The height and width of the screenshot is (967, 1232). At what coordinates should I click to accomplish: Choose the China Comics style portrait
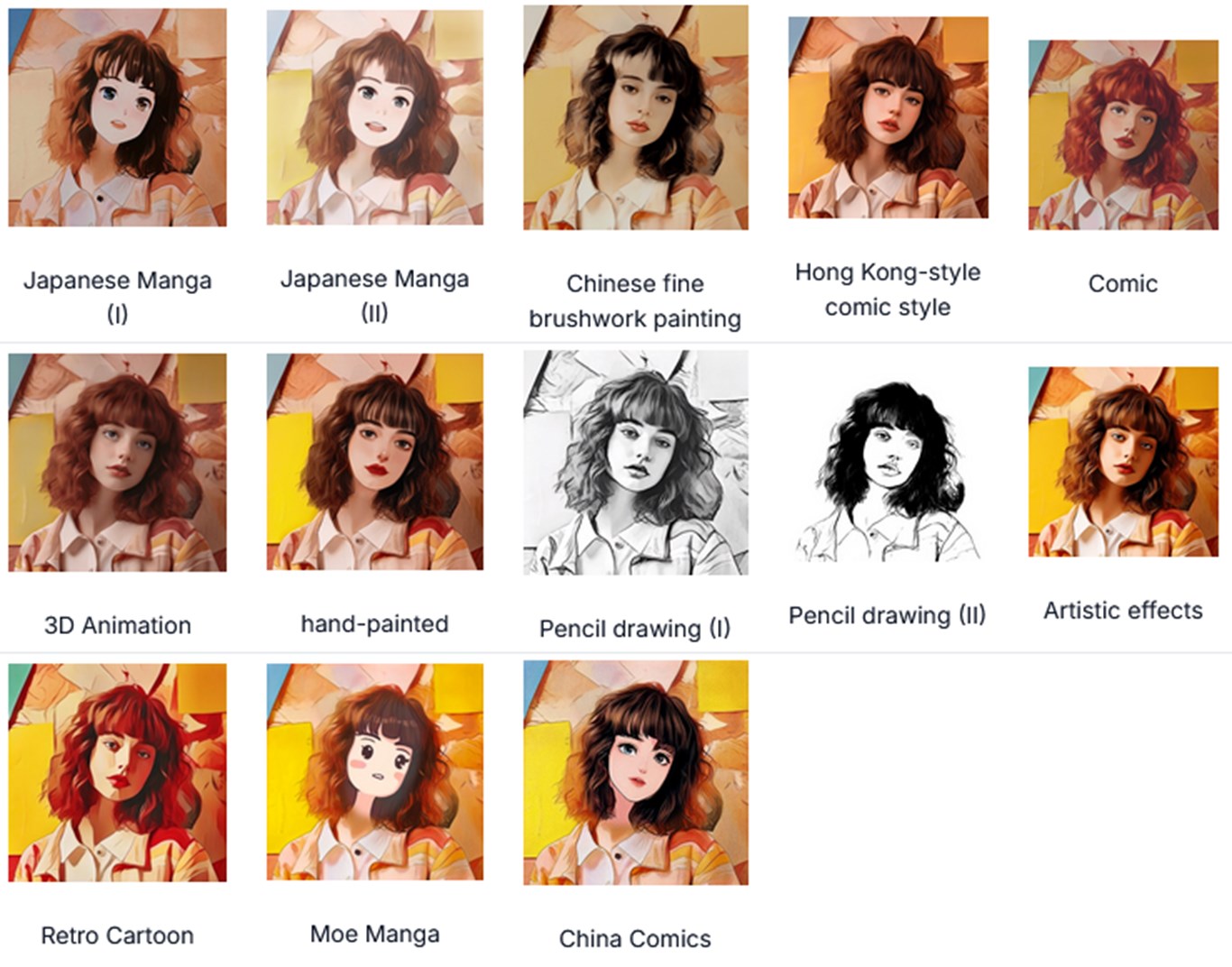click(x=636, y=772)
